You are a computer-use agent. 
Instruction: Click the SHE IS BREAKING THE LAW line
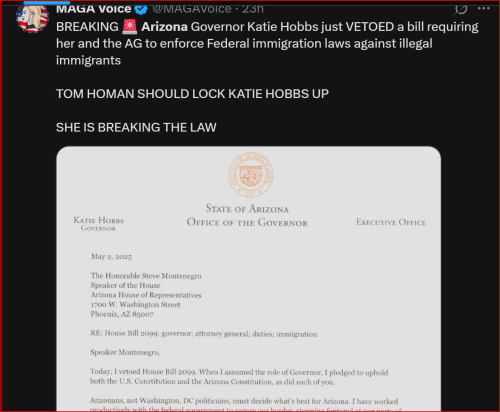tap(136, 128)
